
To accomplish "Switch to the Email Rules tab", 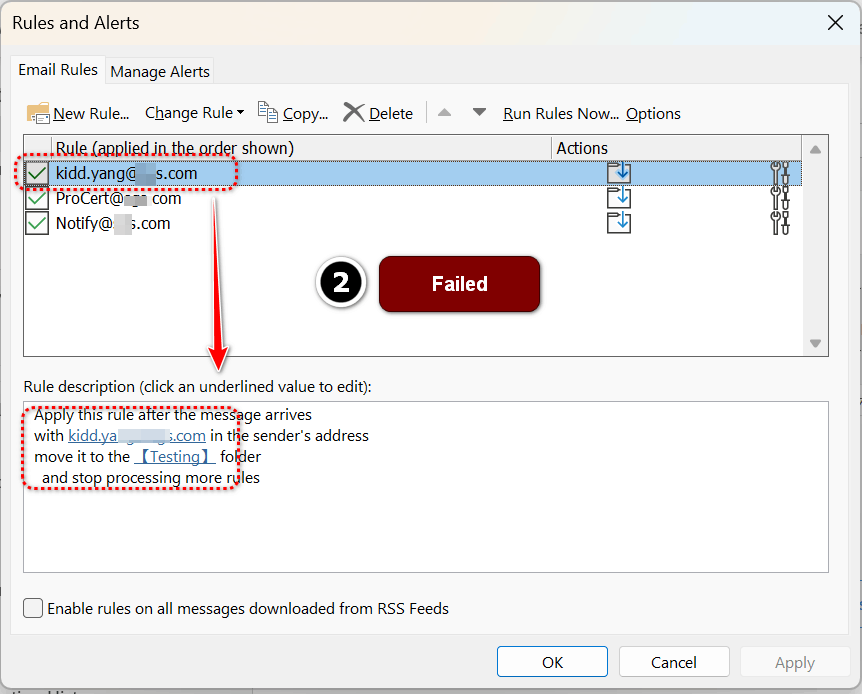I will (58, 70).
